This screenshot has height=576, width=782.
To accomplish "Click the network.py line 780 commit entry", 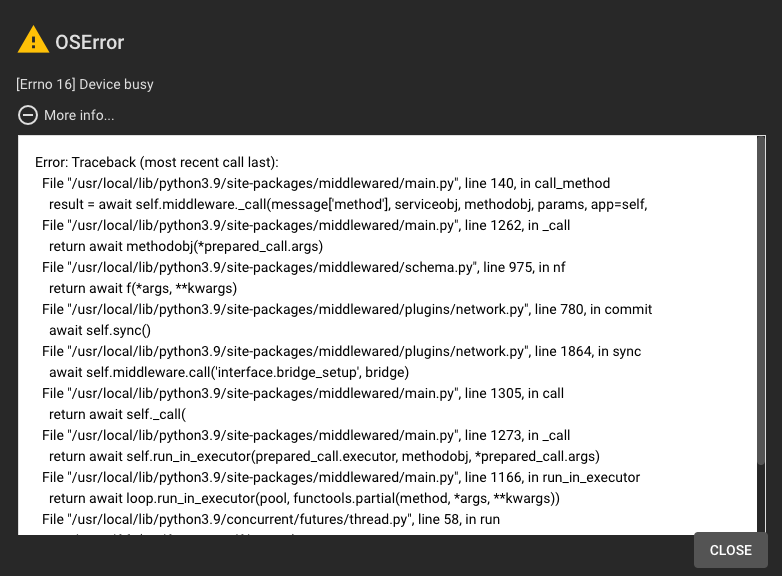I will 347,310.
